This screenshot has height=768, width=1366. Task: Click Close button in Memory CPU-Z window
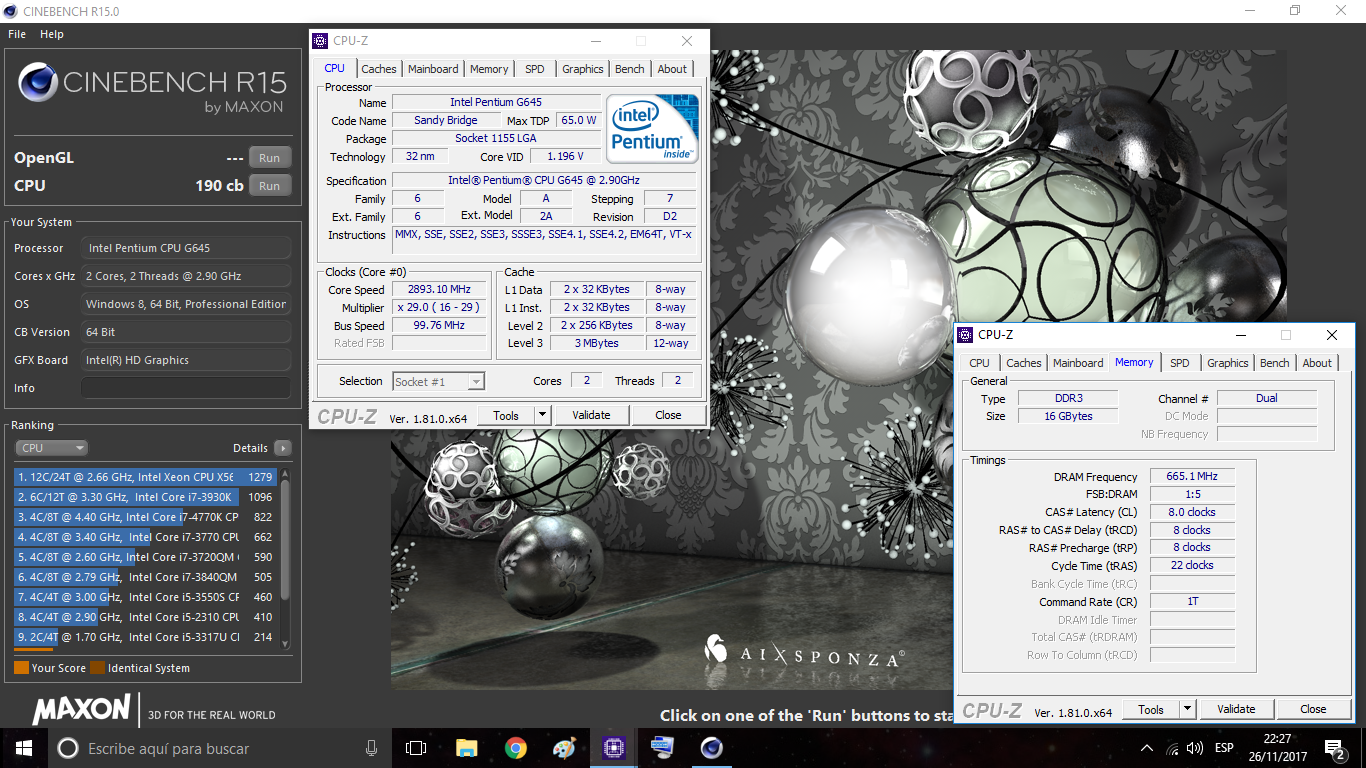tap(1313, 709)
